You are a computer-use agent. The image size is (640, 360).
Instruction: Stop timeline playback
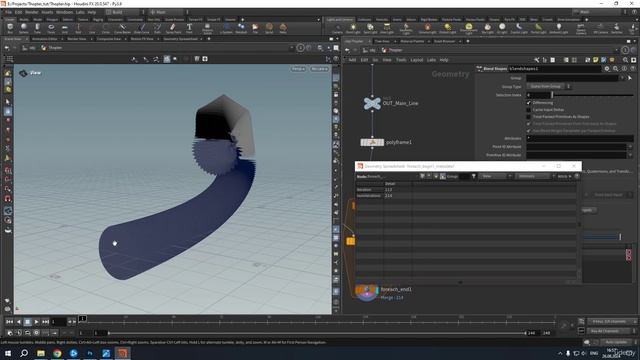point(27,322)
